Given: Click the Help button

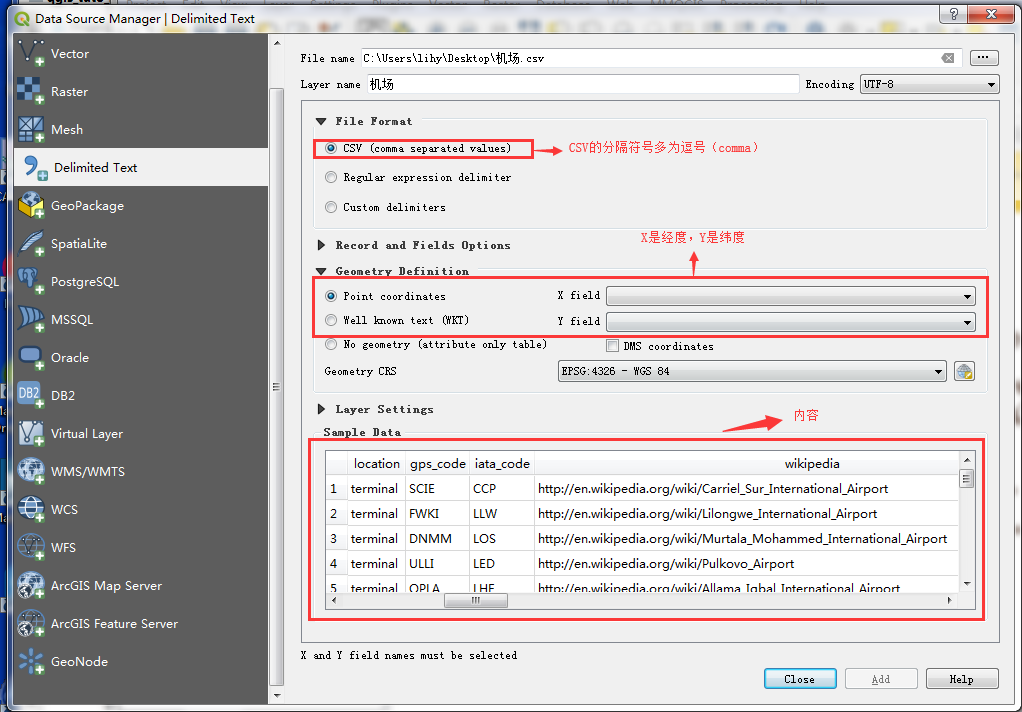Looking at the screenshot, I should coord(961,679).
